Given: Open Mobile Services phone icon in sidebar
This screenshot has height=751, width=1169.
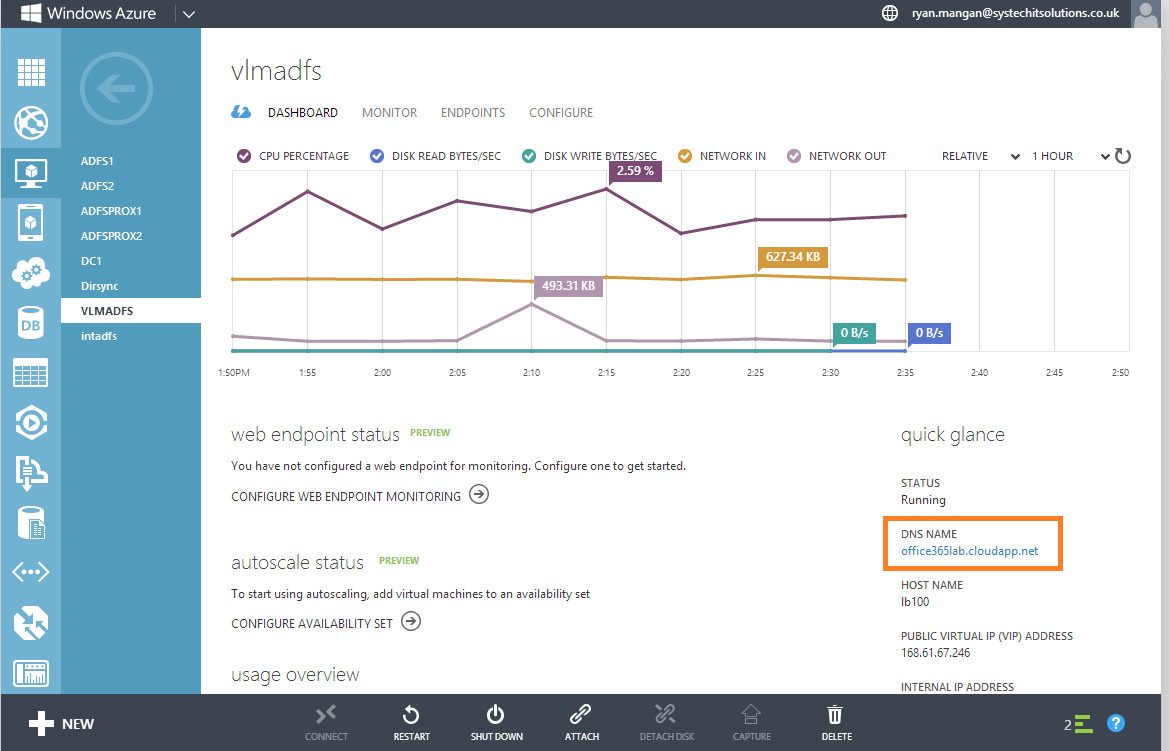Looking at the screenshot, I should (x=31, y=222).
